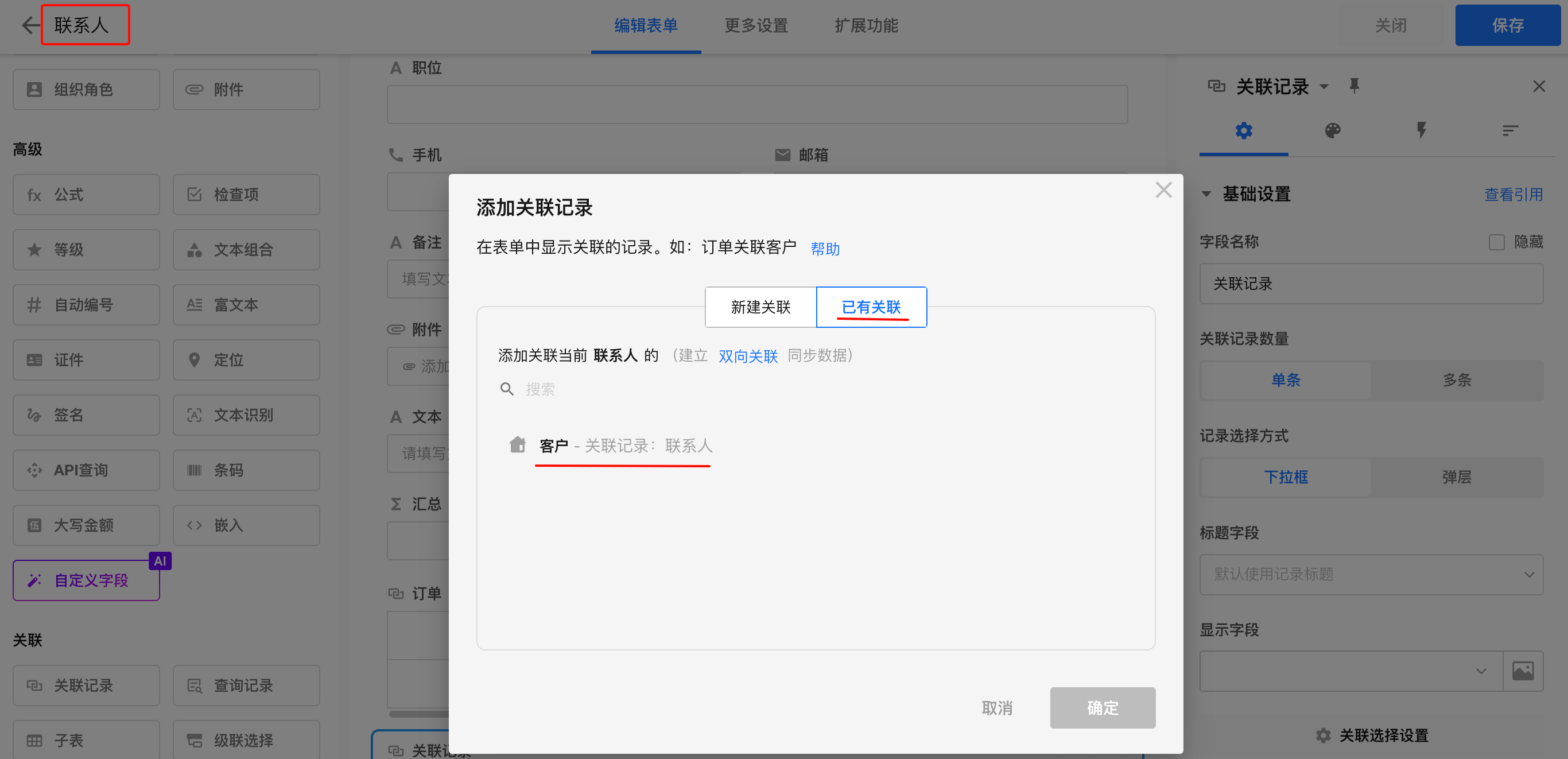
Task: Expand the 关联记录 field type dropdown
Action: click(x=1324, y=87)
